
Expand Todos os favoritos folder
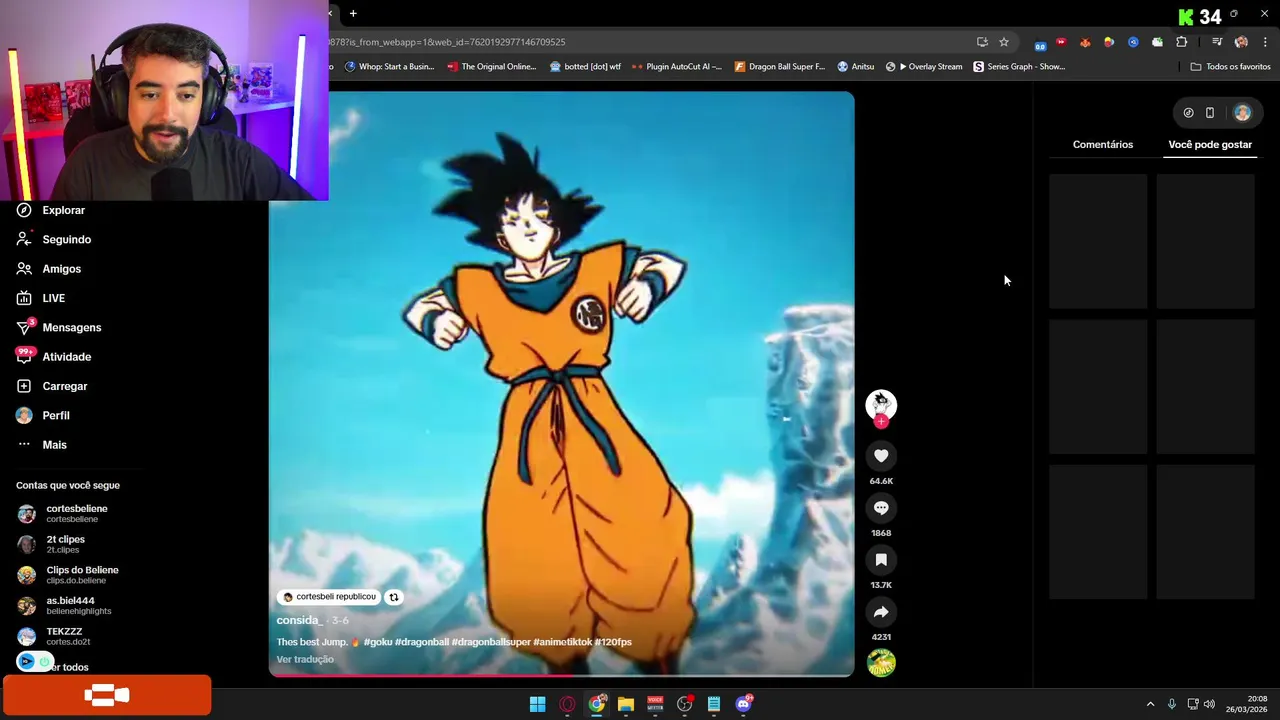(1230, 67)
